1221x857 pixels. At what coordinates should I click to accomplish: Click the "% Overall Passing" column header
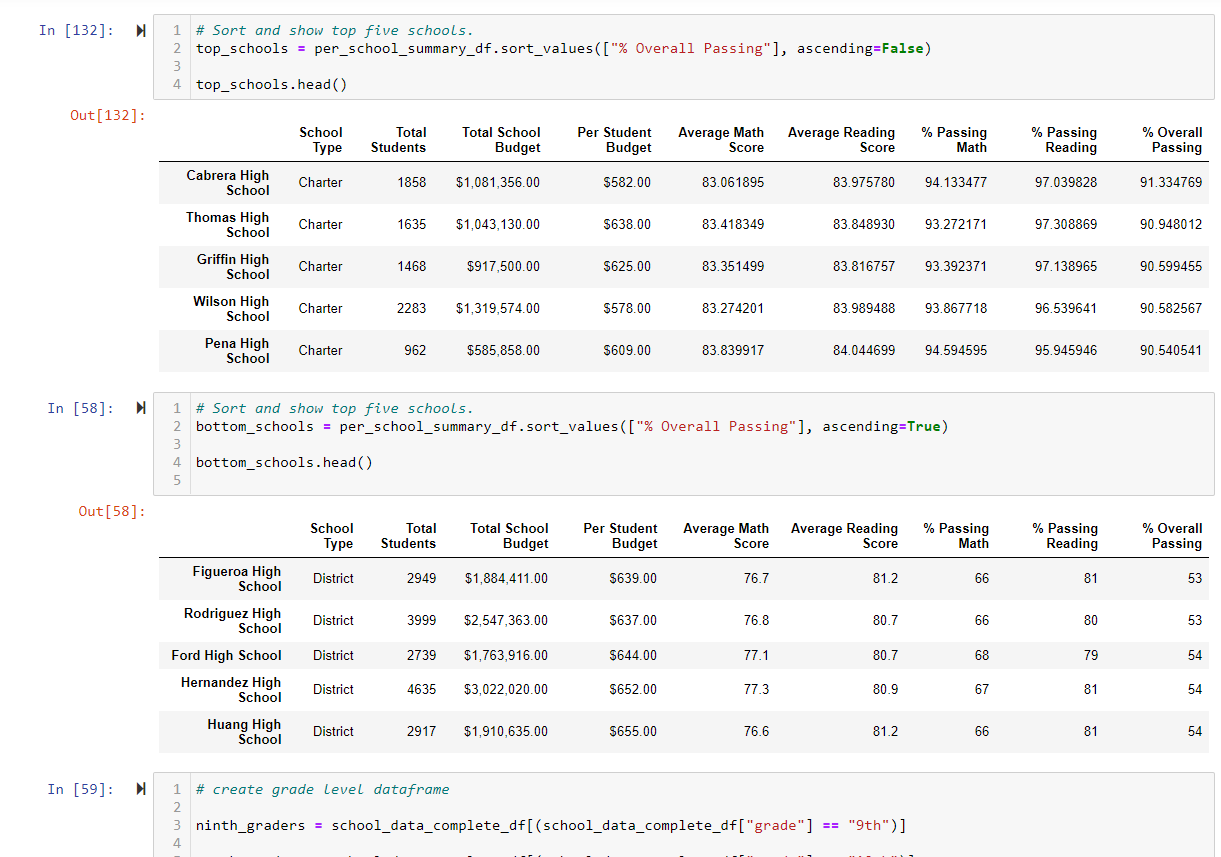(1172, 139)
